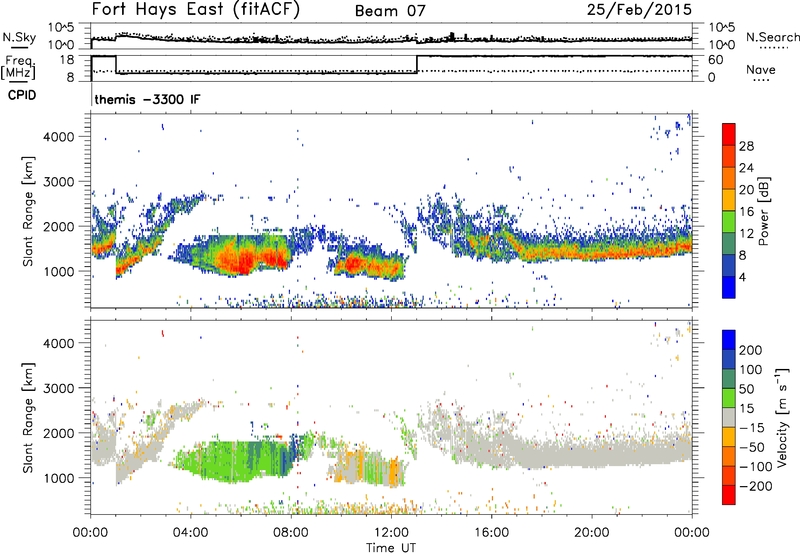This screenshot has width=800, height=554.
Task: Click the "20" power colorbar label
Action: tap(746, 190)
